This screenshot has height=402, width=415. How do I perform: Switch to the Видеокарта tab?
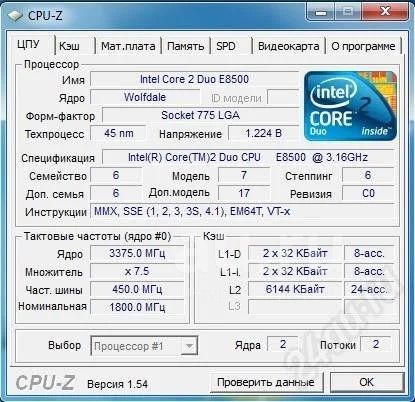(x=289, y=46)
